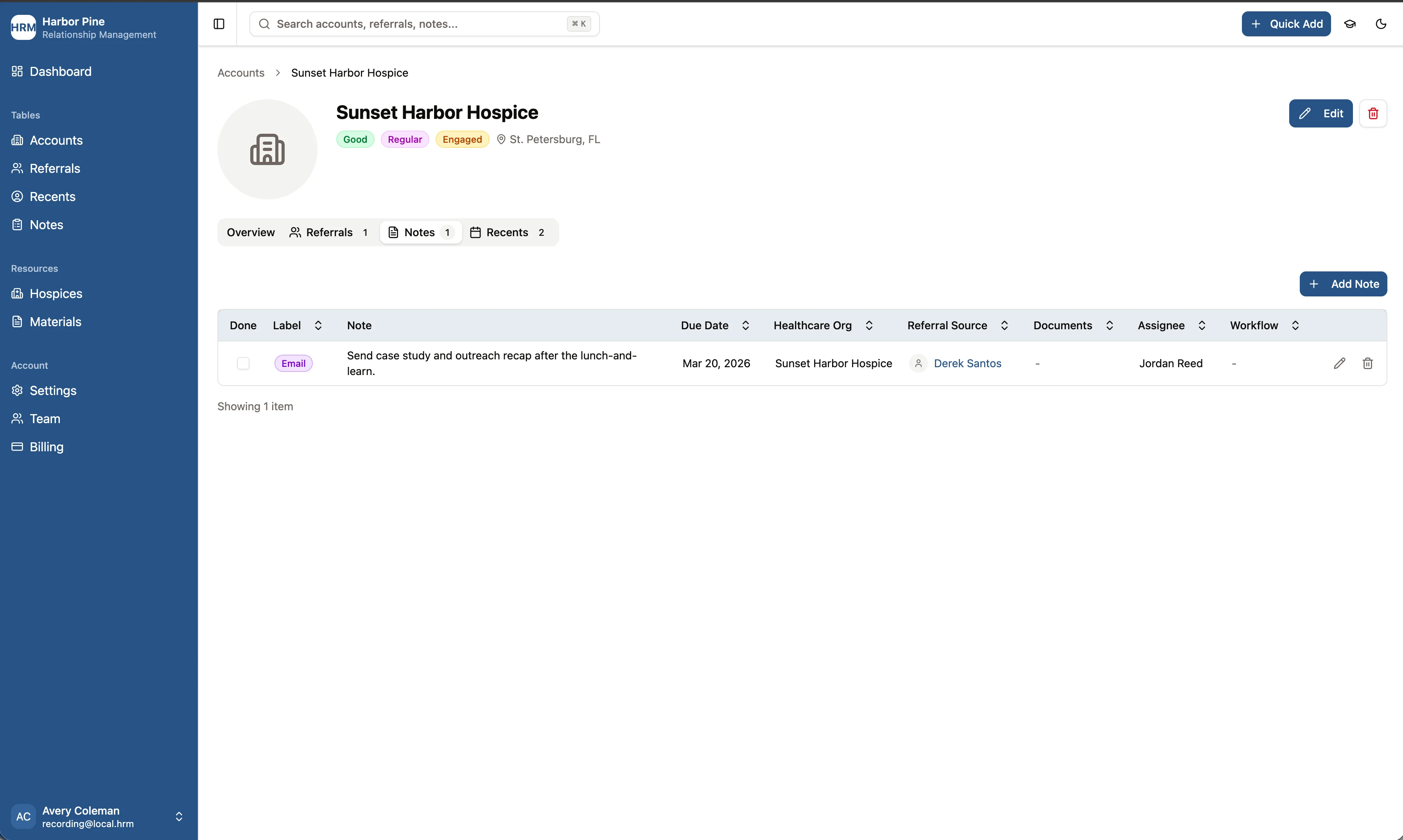Open the Hospices resource page

pyautogui.click(x=56, y=293)
